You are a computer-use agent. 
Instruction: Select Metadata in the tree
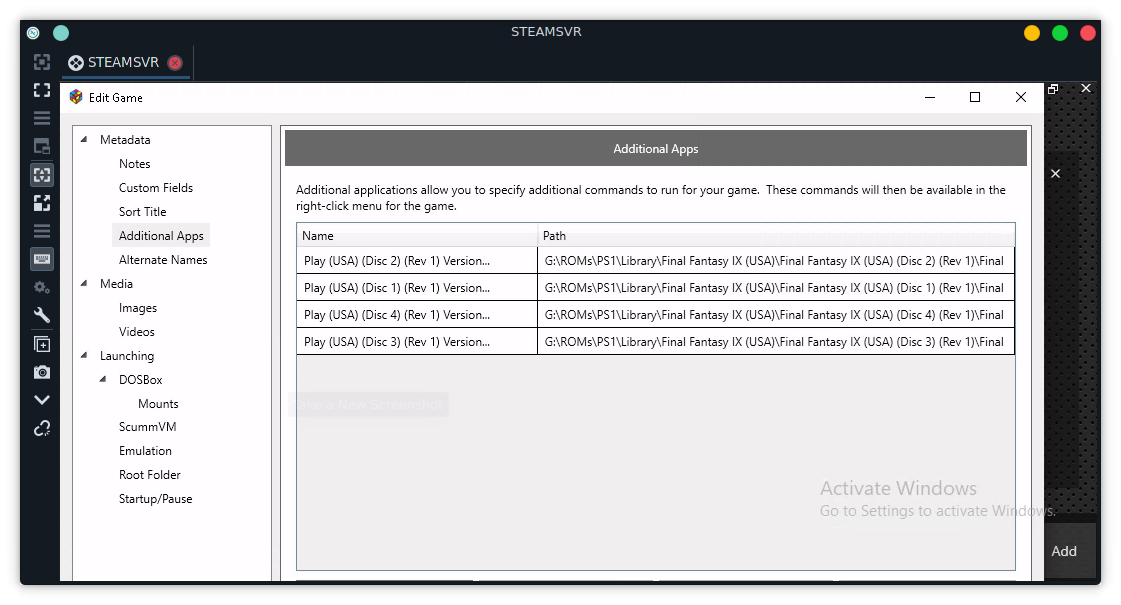click(125, 139)
